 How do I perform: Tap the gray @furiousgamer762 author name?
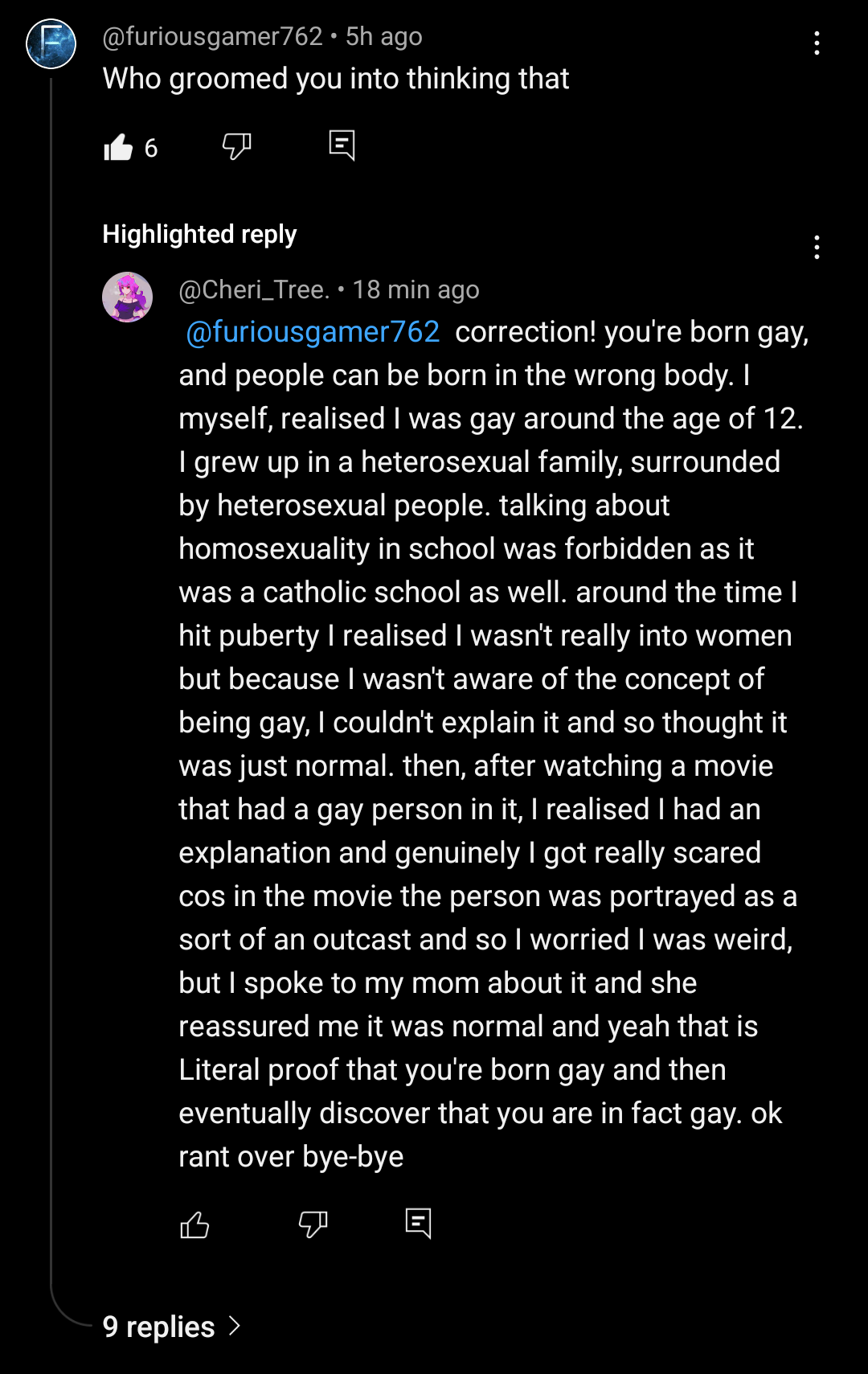tap(212, 36)
